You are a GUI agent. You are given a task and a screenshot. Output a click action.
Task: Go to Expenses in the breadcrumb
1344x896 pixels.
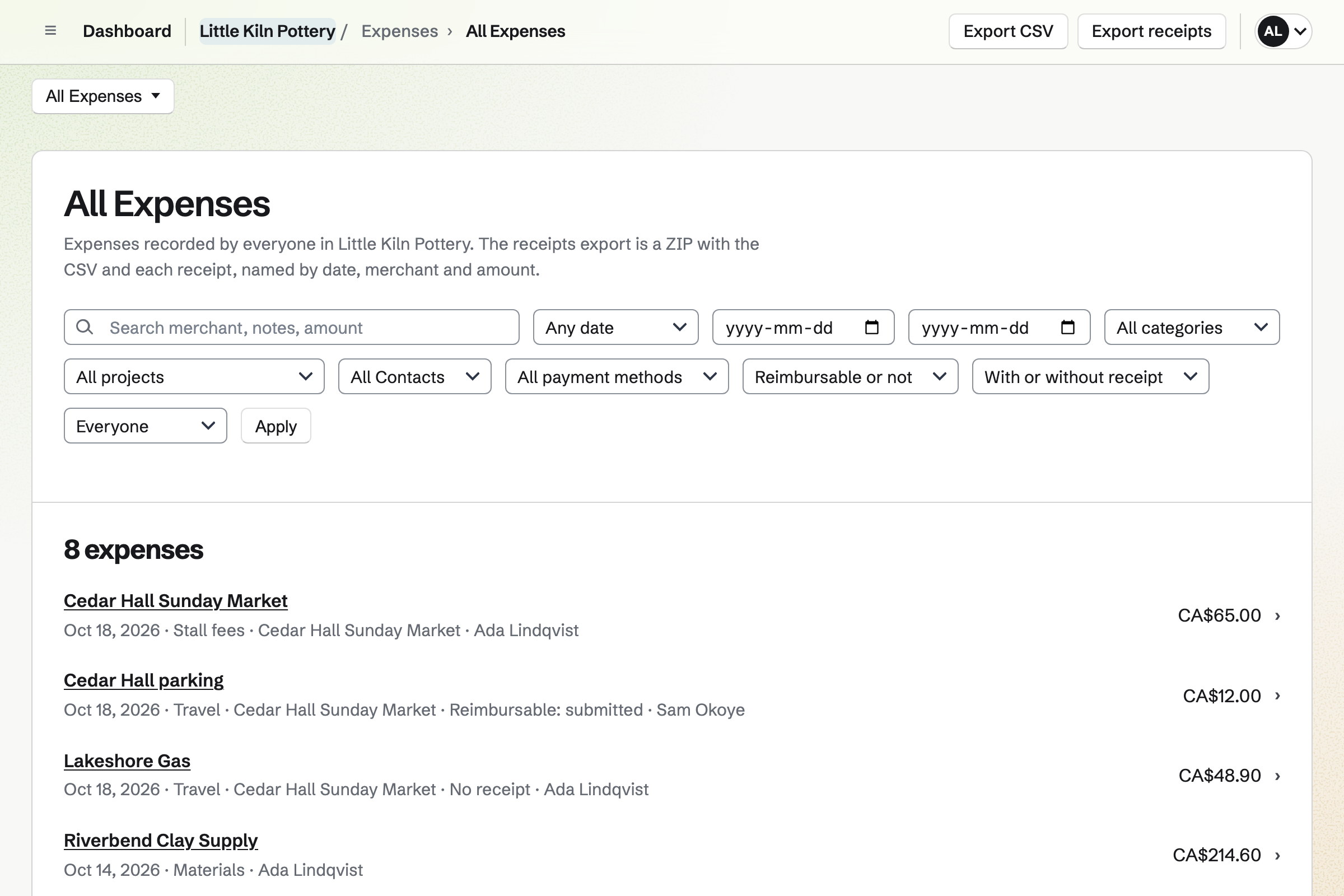pyautogui.click(x=399, y=31)
